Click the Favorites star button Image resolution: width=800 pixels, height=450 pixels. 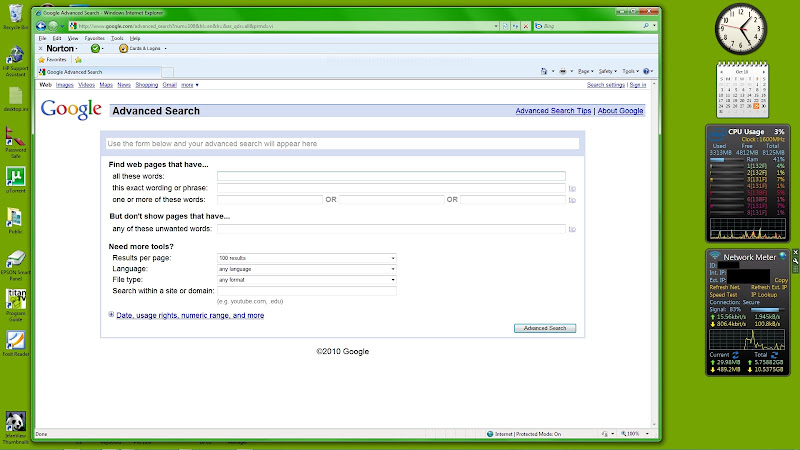click(53, 60)
